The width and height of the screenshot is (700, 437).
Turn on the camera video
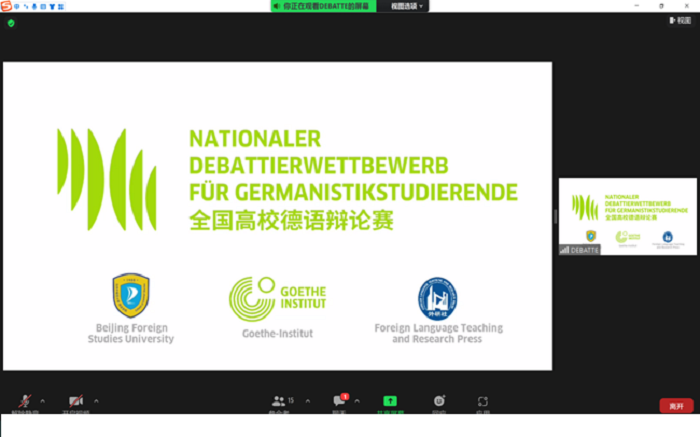coord(74,401)
